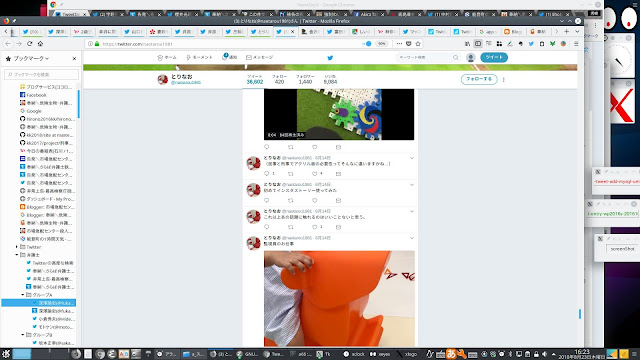Click the search magnifier icon on Twitter

(456, 58)
